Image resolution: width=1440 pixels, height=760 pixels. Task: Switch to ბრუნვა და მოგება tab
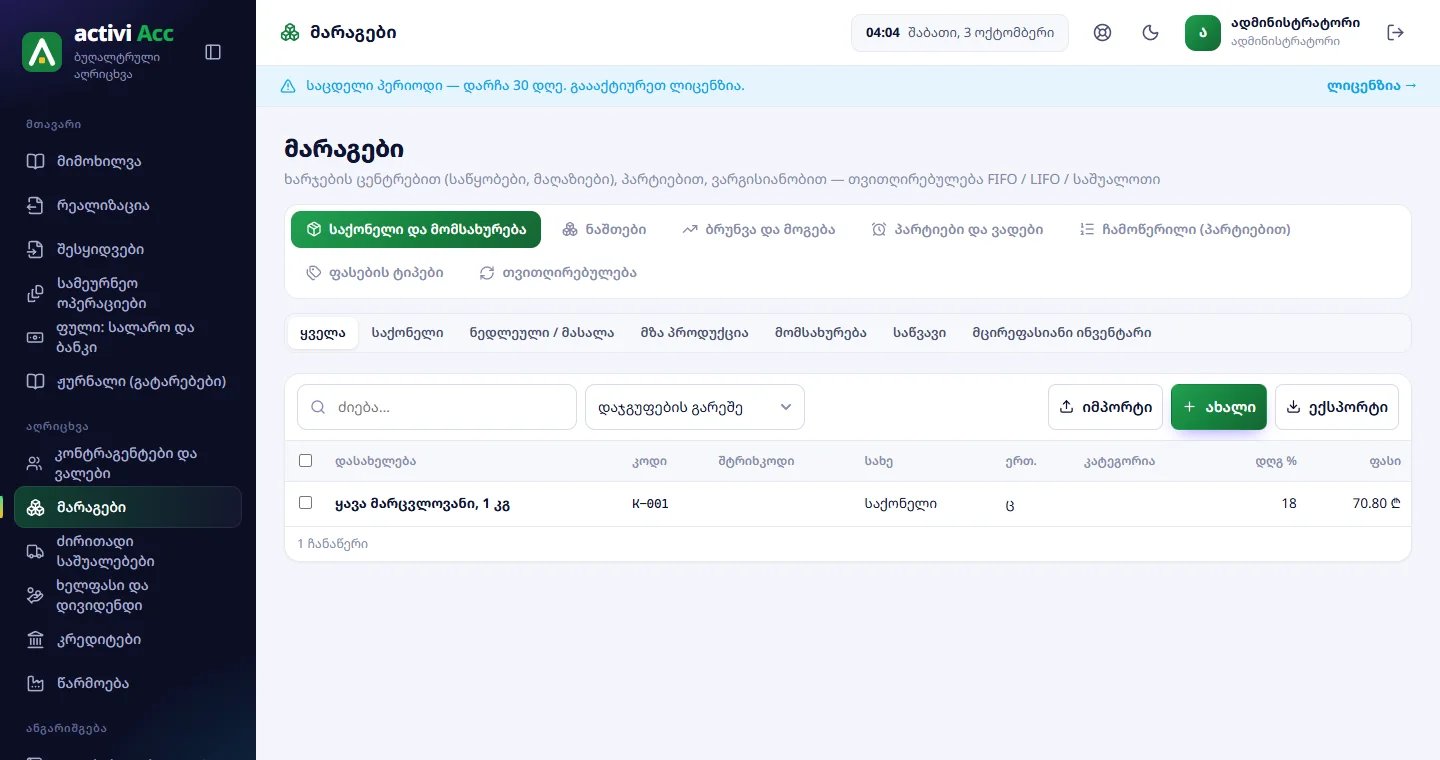click(x=758, y=230)
